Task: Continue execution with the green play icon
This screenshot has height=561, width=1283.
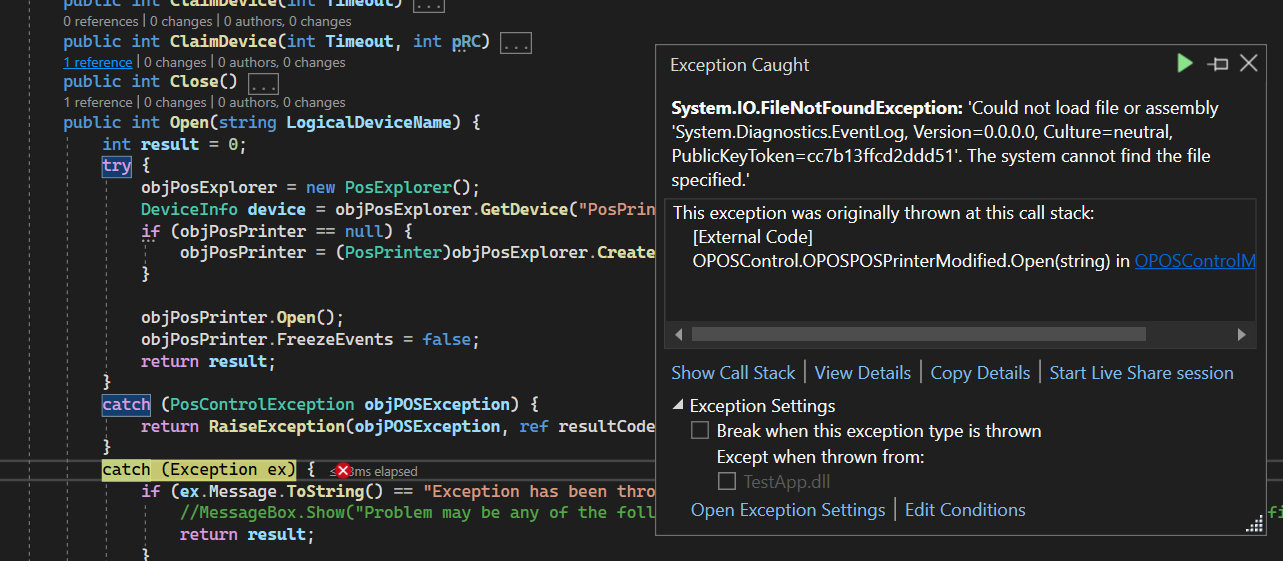Action: coord(1185,64)
